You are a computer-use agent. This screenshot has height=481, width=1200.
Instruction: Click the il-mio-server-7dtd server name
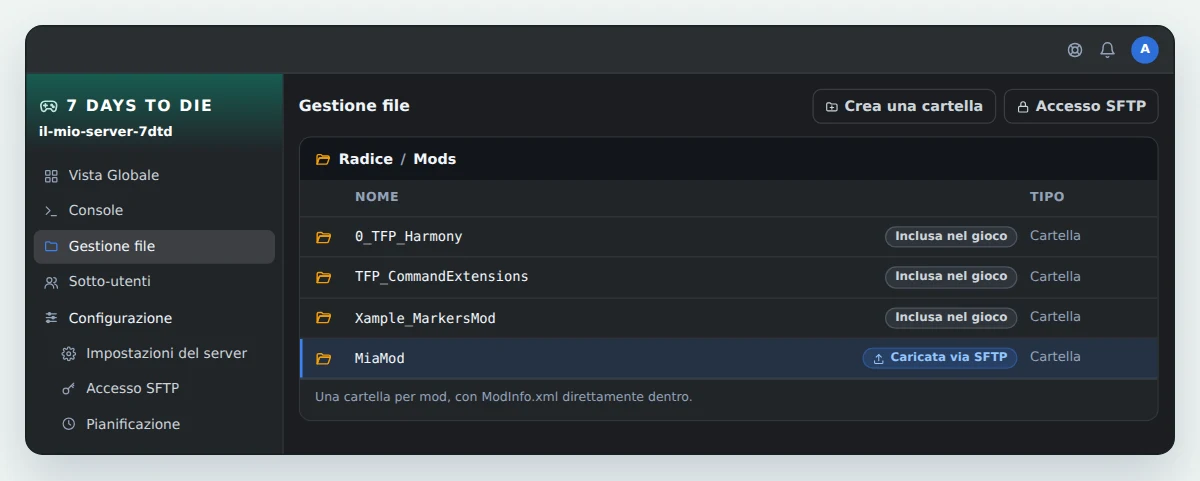pos(106,132)
